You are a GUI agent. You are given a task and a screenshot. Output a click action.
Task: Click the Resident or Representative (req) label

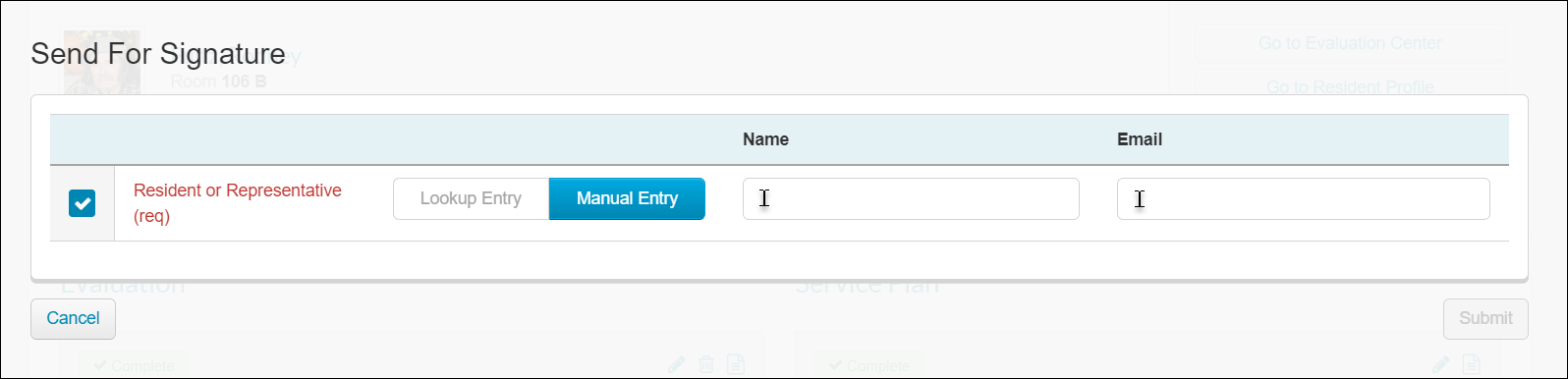pyautogui.click(x=238, y=203)
